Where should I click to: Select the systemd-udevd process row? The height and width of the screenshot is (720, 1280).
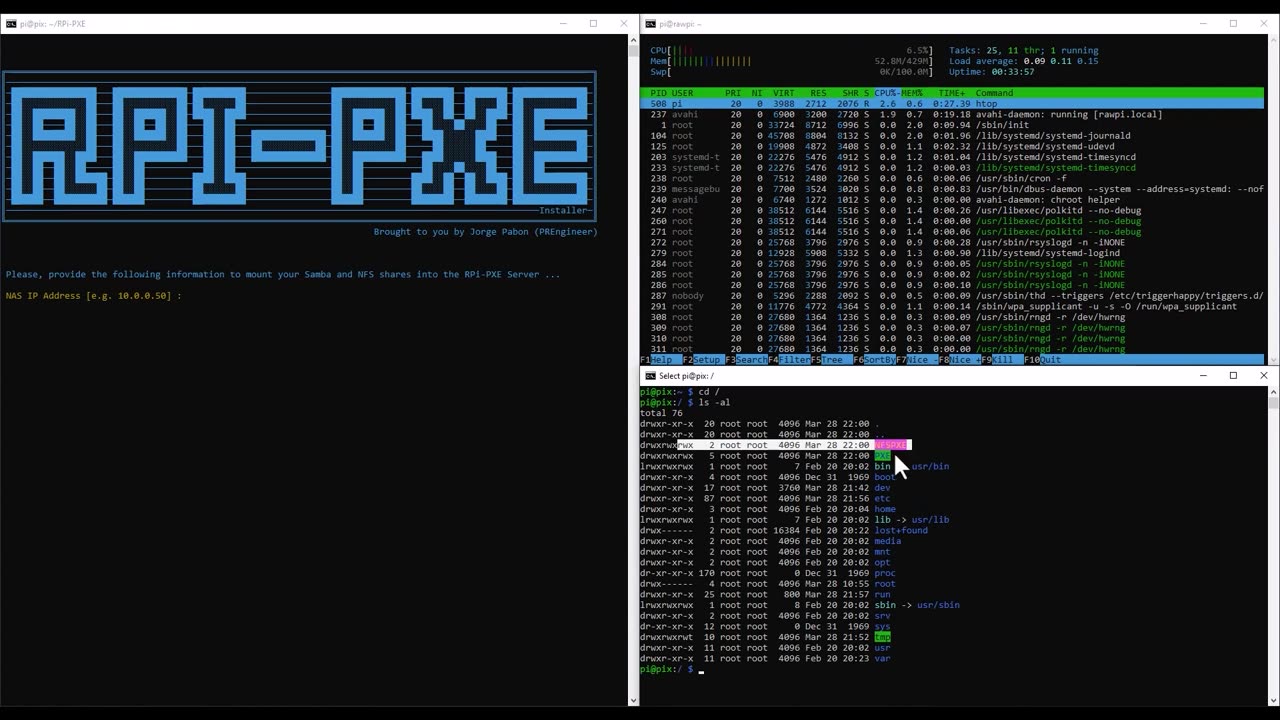[951, 147]
